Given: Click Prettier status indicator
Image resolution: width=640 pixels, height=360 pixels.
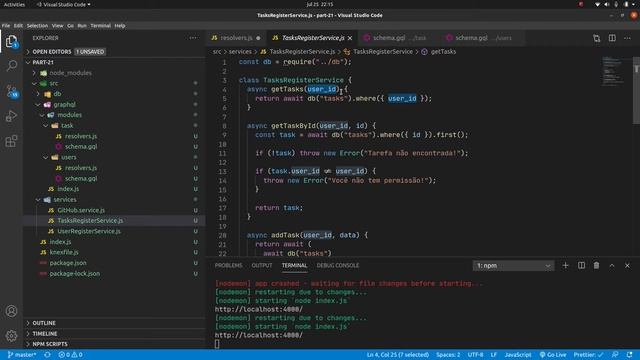Looking at the screenshot, I should tap(588, 355).
